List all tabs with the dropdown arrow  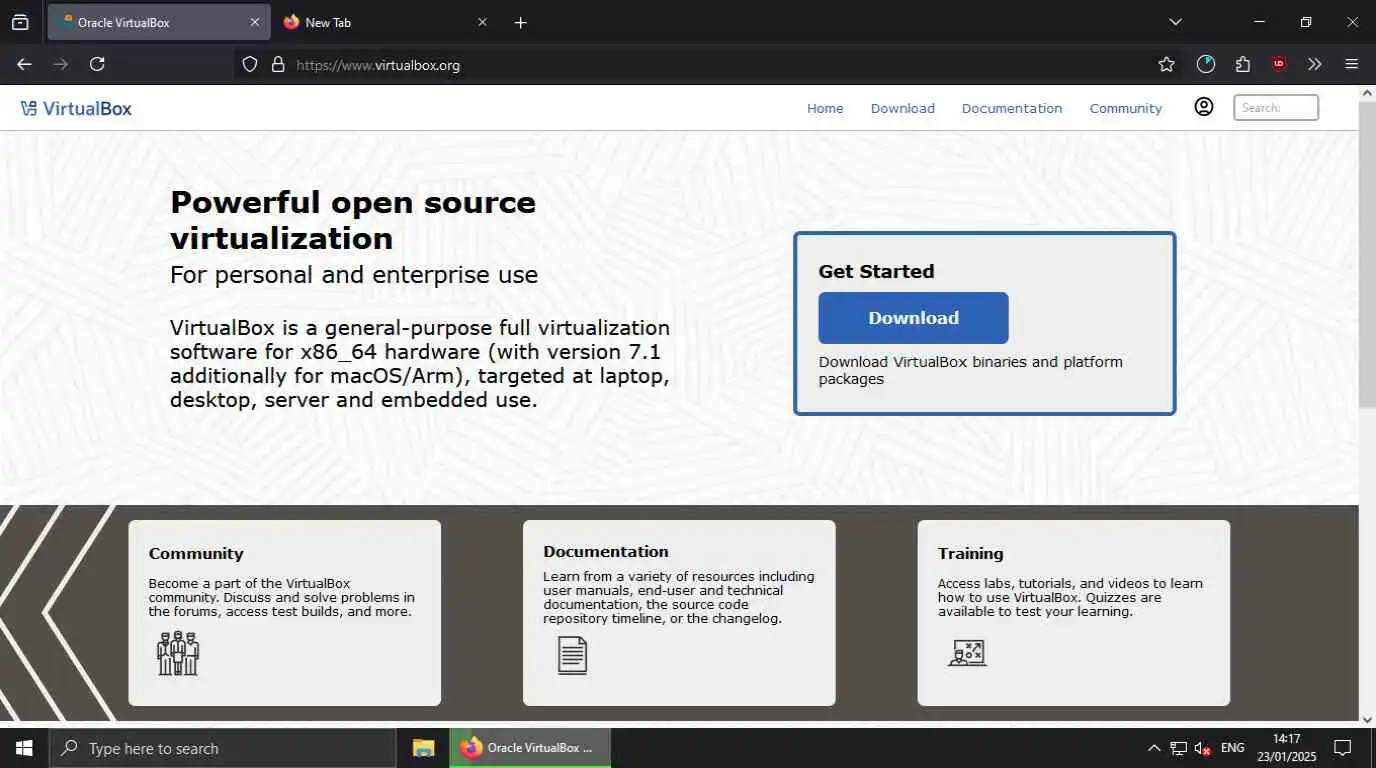point(1176,22)
